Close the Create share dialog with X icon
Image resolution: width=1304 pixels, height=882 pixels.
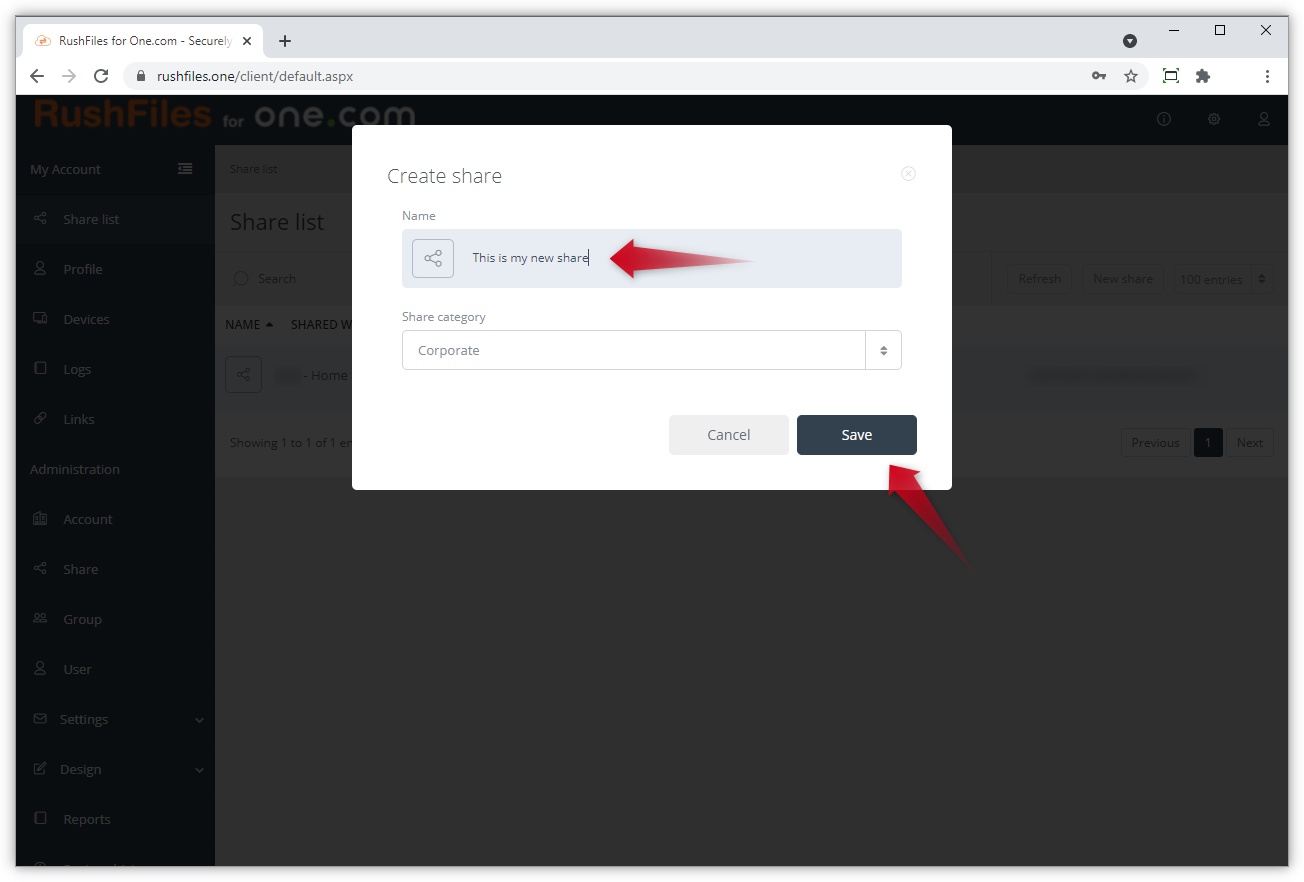click(x=908, y=173)
